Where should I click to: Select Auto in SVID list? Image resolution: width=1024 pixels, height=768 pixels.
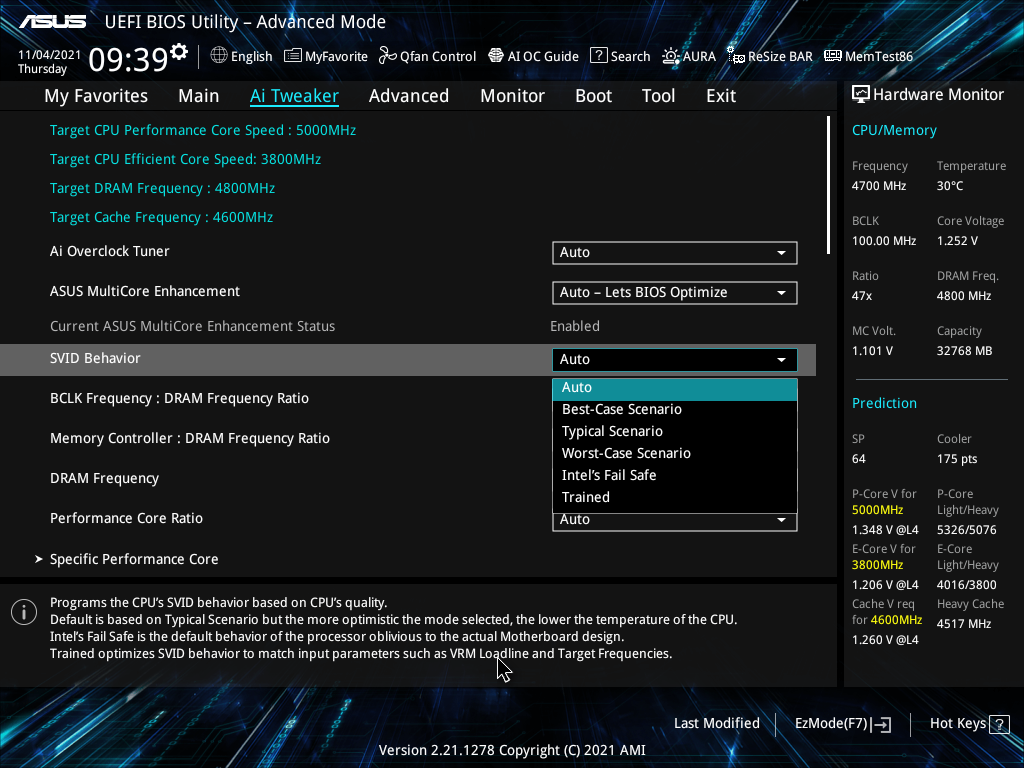675,388
